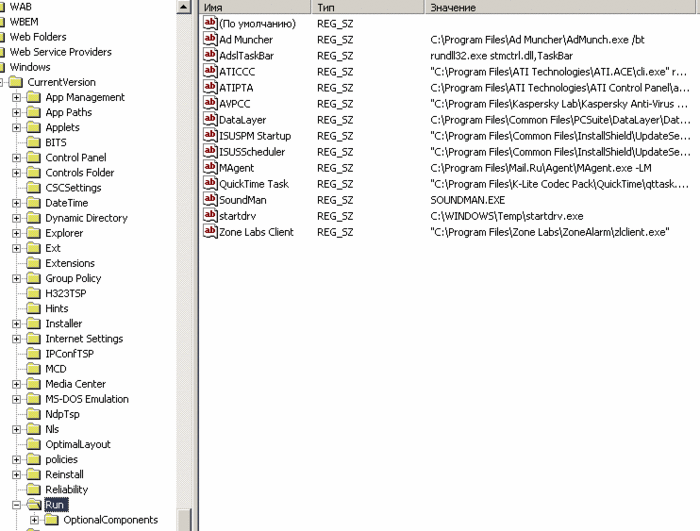700x531 pixels.
Task: Click the tree pane vertical scrollbar track
Action: [184, 259]
